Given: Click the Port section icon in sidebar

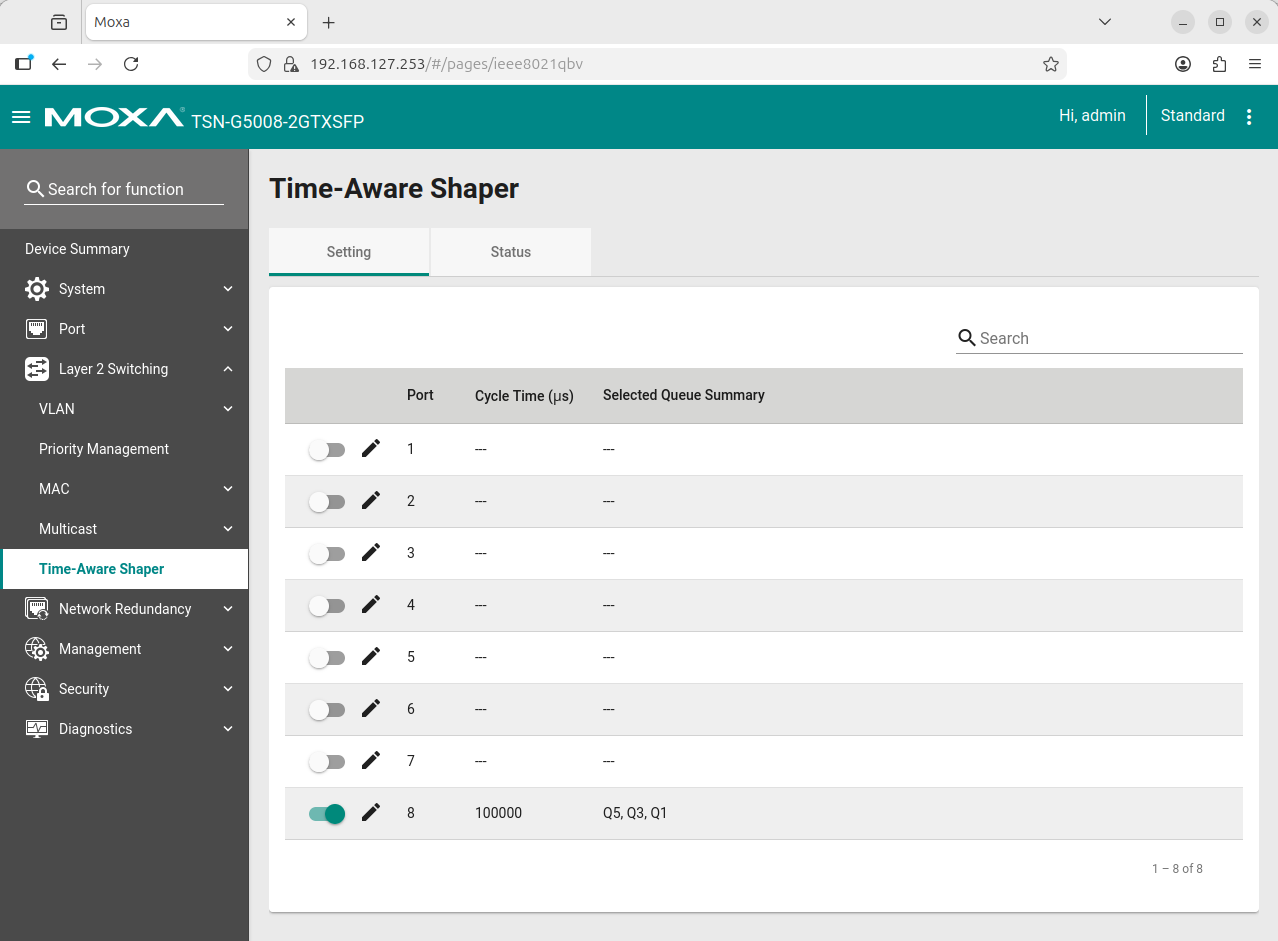Looking at the screenshot, I should (36, 328).
